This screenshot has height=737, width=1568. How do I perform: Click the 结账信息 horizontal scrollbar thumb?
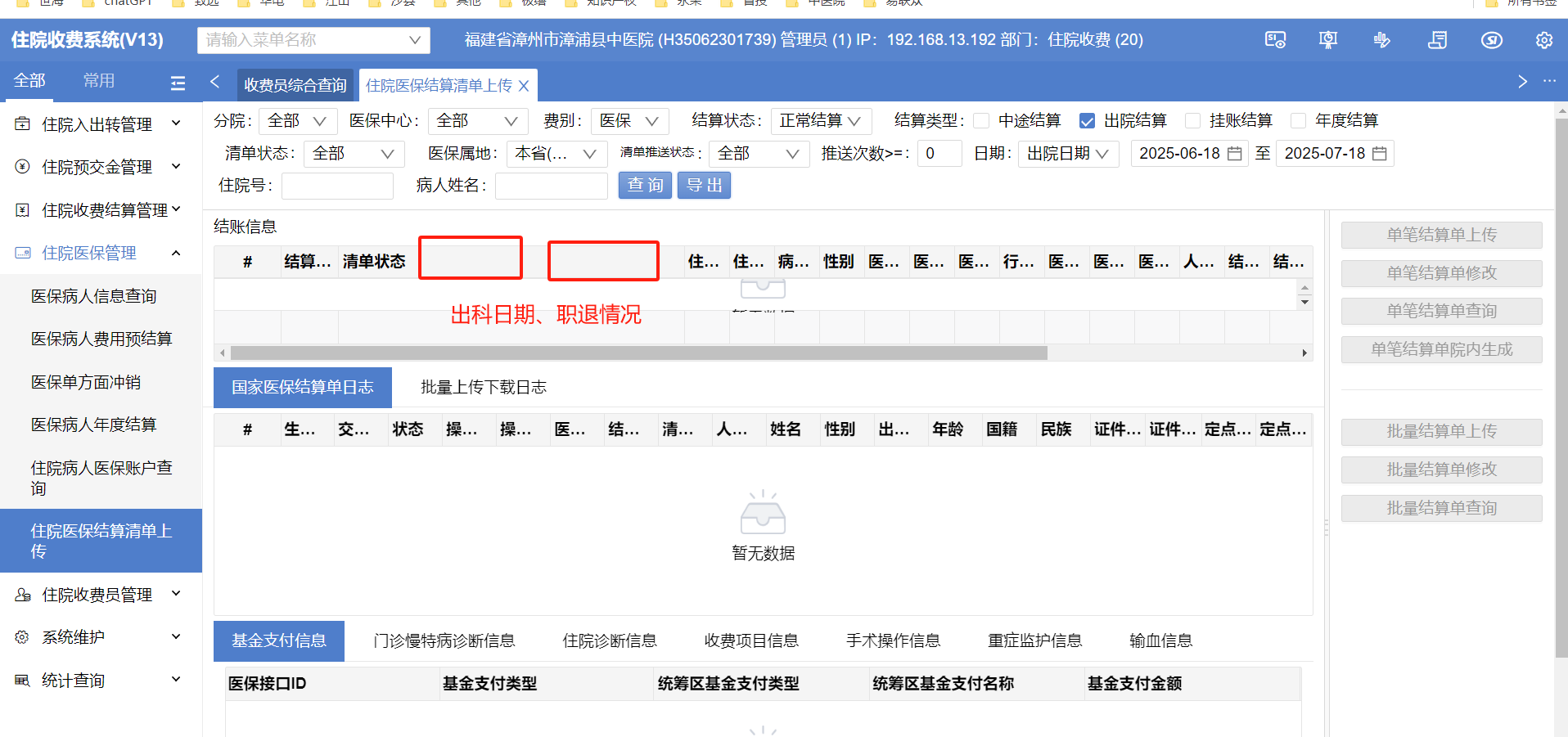(638, 353)
